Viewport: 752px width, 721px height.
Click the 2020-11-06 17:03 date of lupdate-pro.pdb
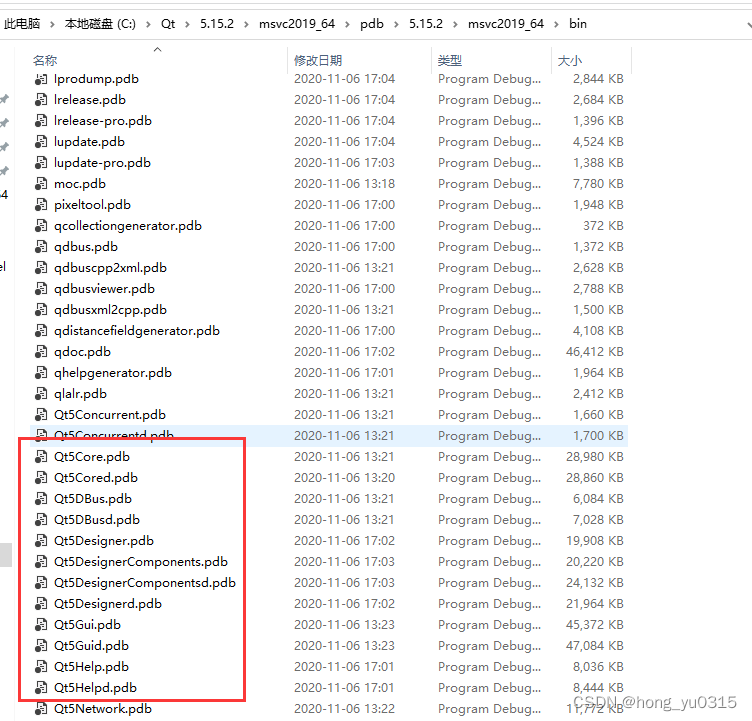344,163
